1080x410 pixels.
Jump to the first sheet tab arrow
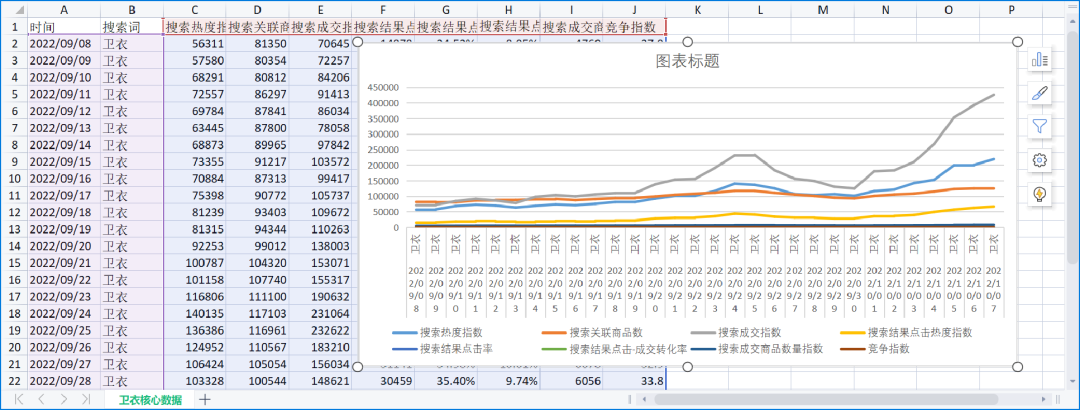[x=19, y=399]
